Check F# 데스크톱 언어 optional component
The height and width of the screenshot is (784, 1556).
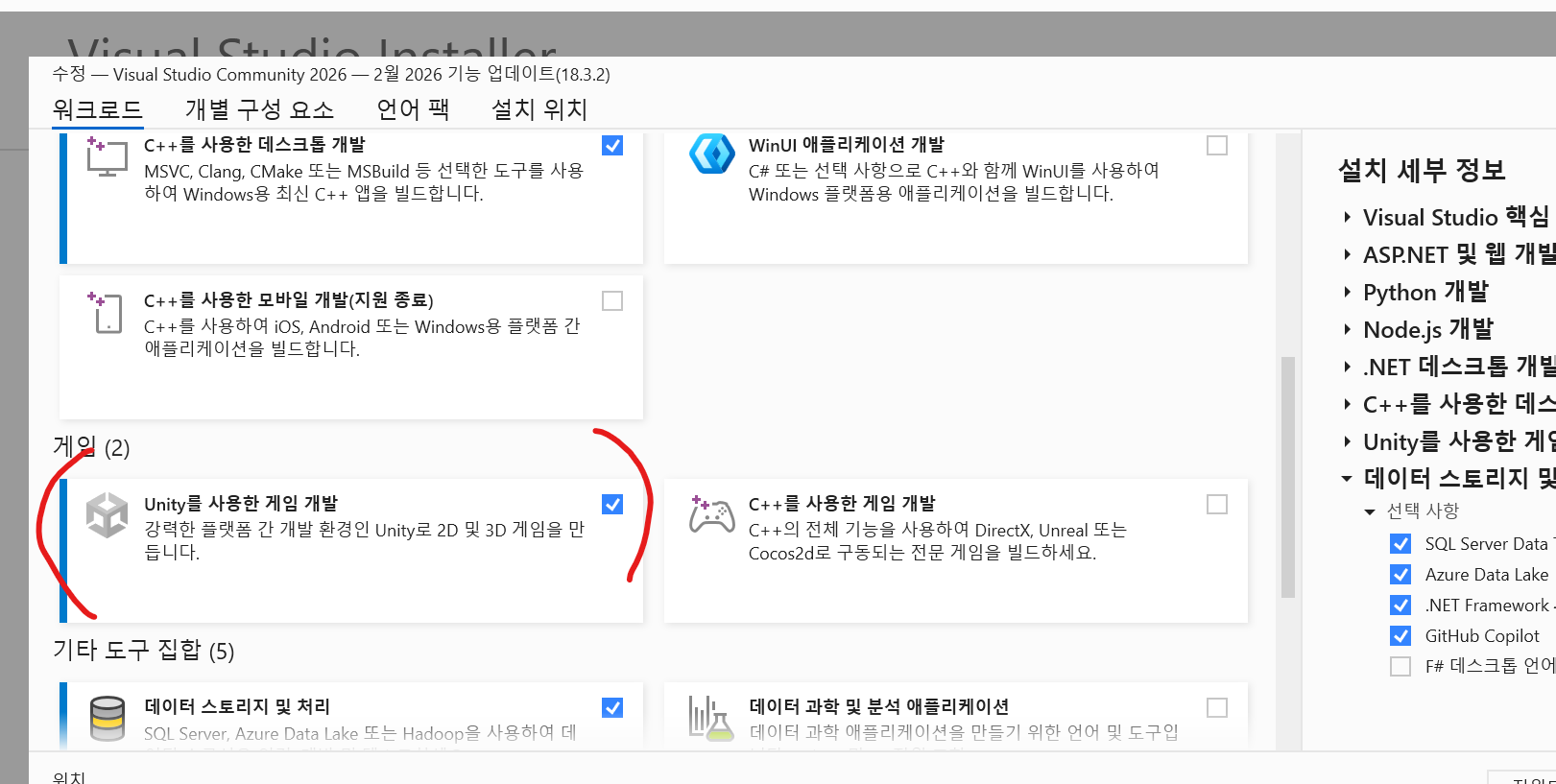1400,666
